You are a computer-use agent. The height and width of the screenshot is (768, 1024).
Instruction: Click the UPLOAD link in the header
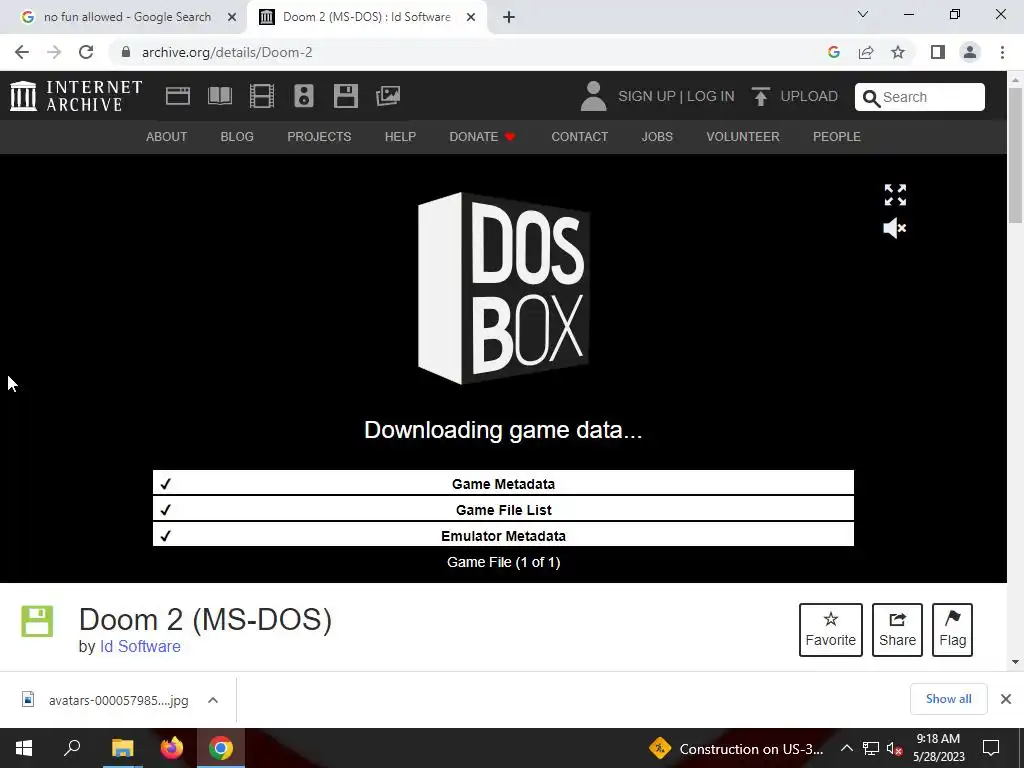pos(794,97)
